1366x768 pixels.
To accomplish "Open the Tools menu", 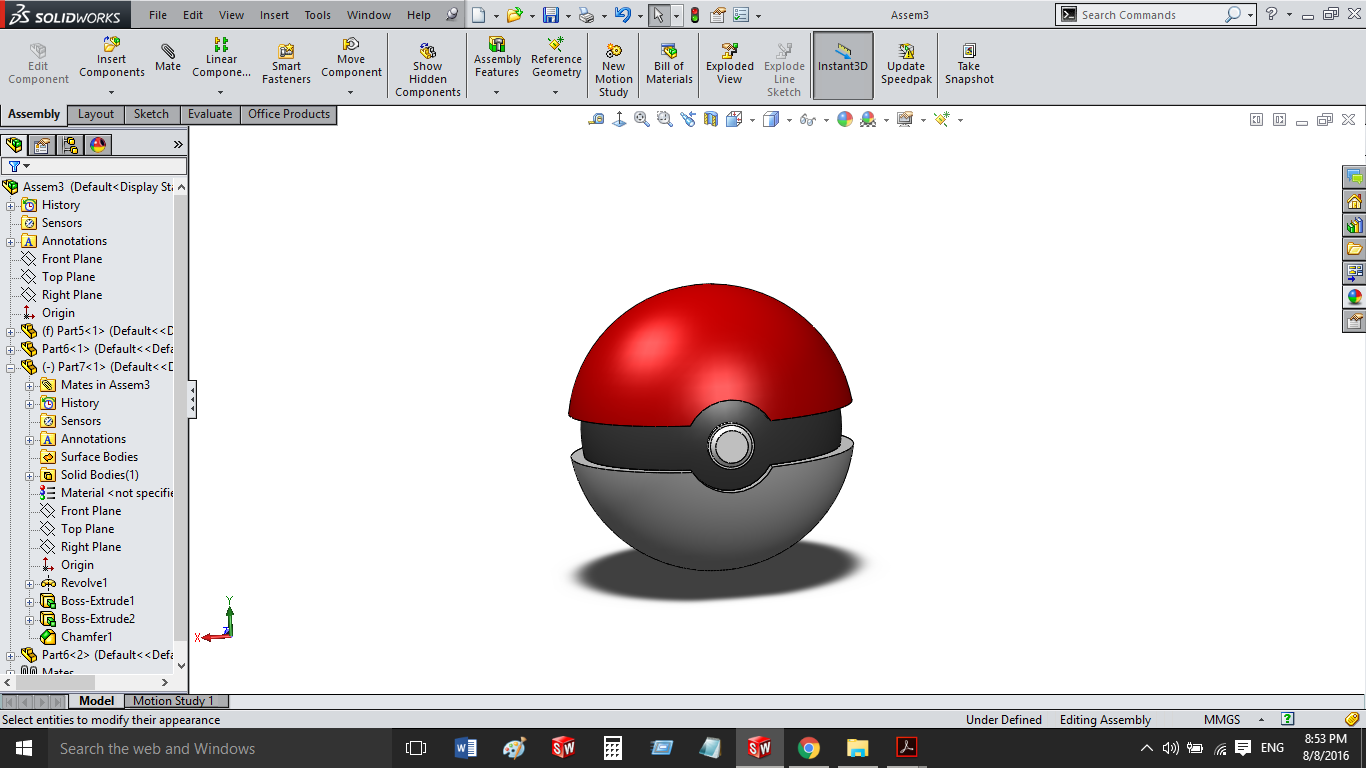I will 317,15.
